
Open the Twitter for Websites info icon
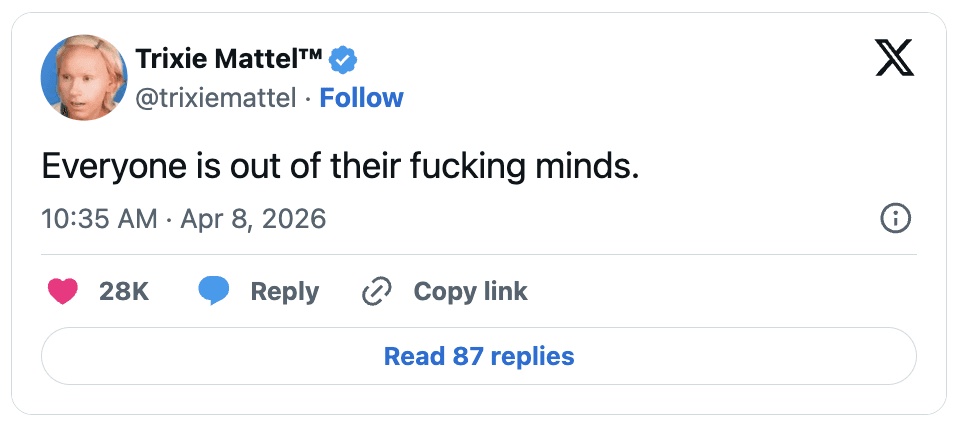click(x=894, y=218)
